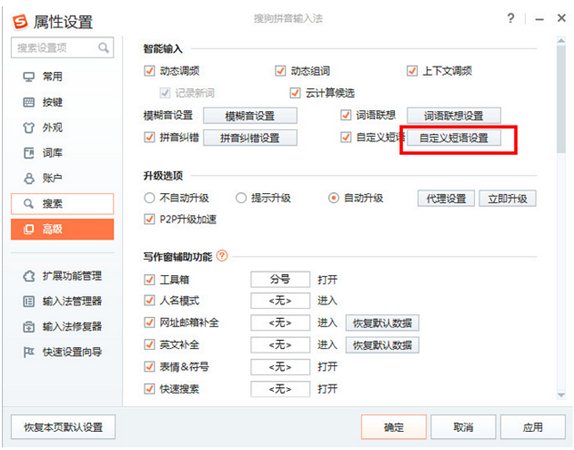Toggle the 快速搜索 checkbox
The height and width of the screenshot is (450, 574).
[x=149, y=388]
